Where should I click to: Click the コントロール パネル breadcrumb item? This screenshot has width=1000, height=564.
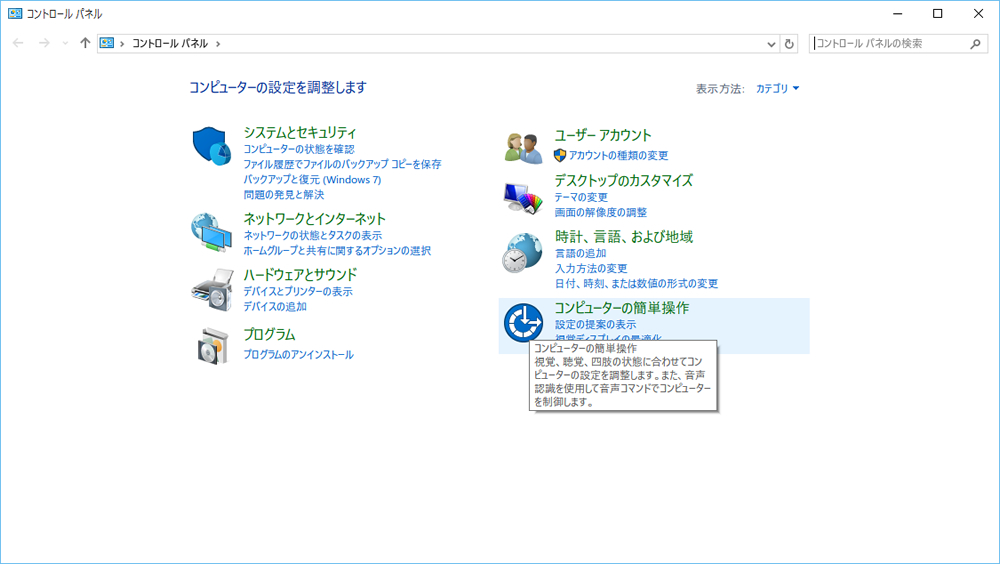coord(170,43)
